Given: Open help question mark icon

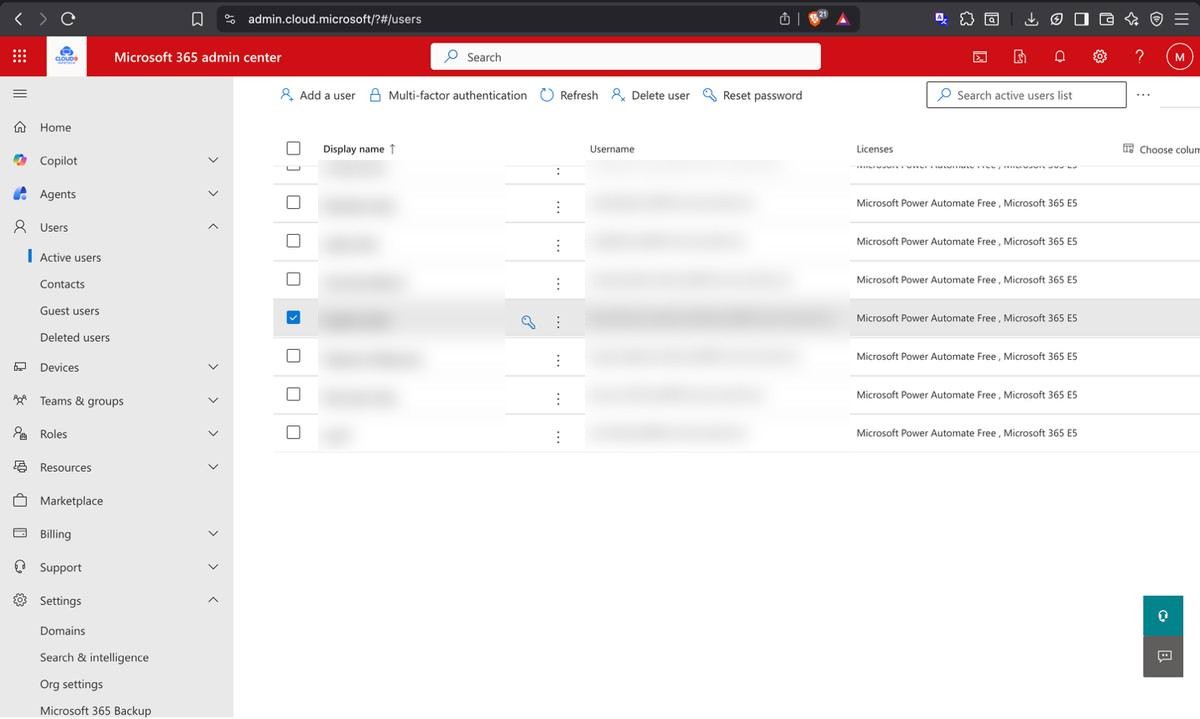Looking at the screenshot, I should [1139, 57].
